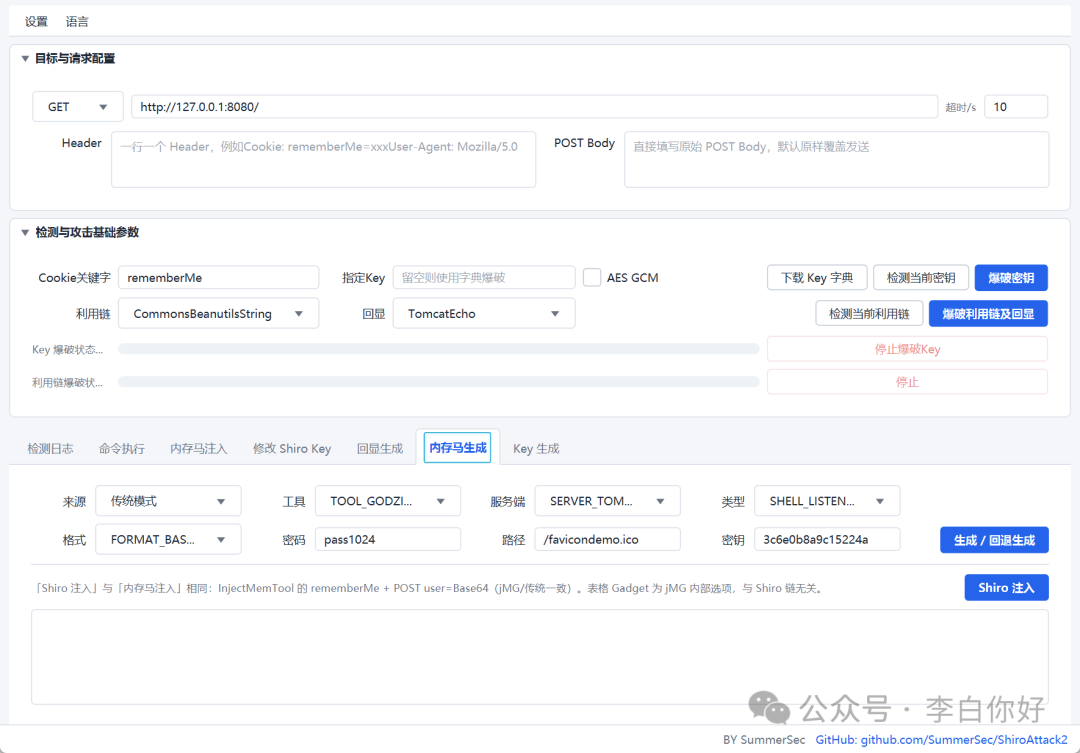Click the Header text area
This screenshot has width=1080, height=753.
tap(324, 159)
